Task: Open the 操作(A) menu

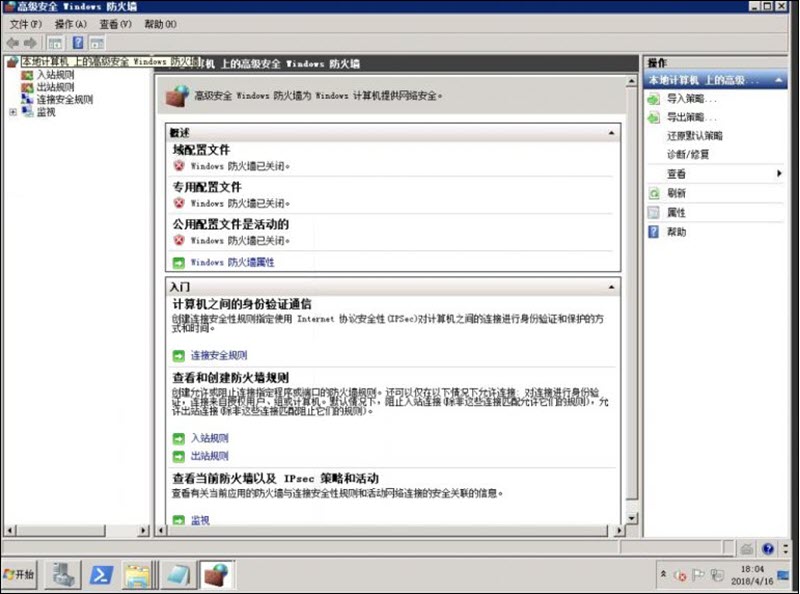Action: point(70,24)
